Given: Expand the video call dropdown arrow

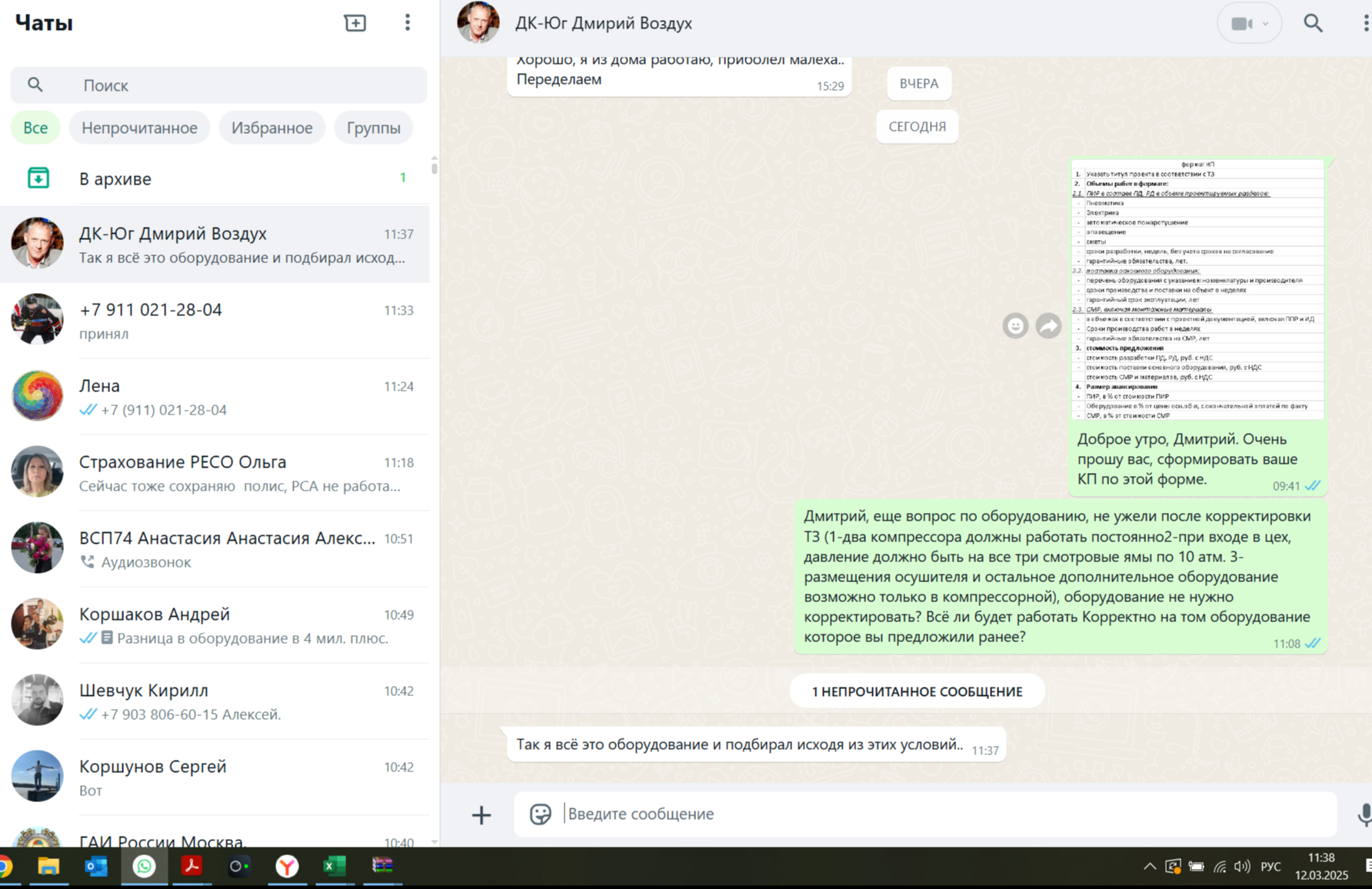Looking at the screenshot, I should click(x=1265, y=24).
